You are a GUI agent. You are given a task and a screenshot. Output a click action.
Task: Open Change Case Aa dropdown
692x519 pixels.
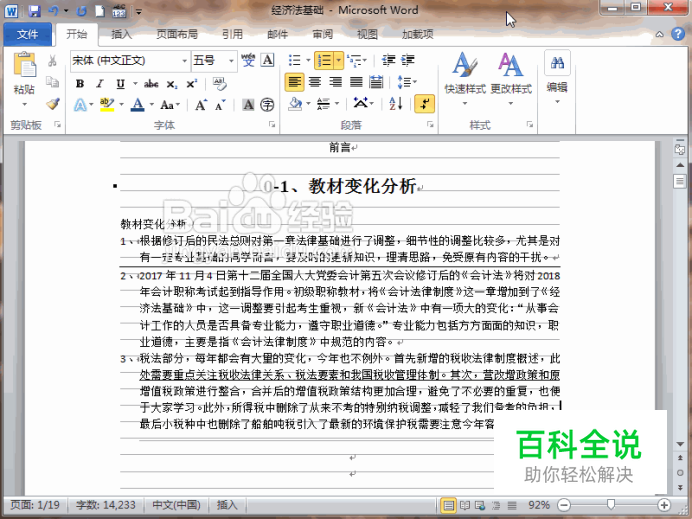pos(170,105)
